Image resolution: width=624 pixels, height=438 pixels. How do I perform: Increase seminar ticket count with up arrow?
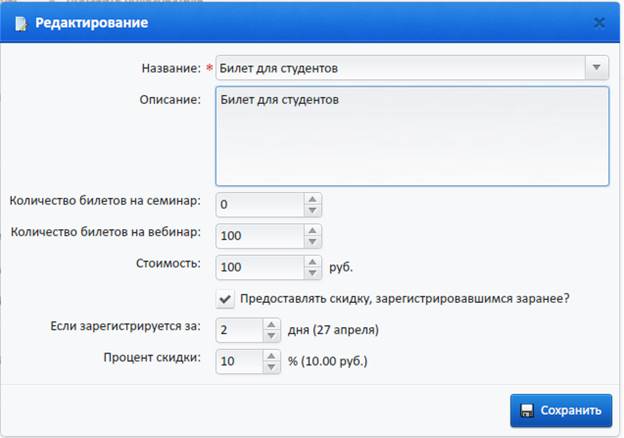tap(313, 199)
